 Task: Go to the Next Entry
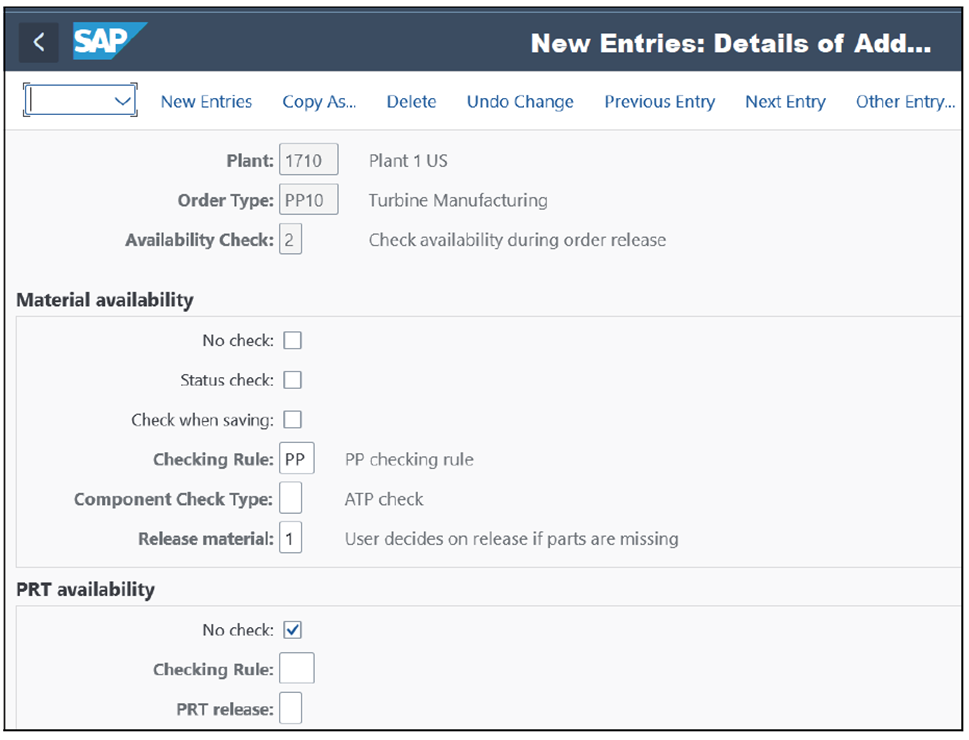click(x=784, y=101)
